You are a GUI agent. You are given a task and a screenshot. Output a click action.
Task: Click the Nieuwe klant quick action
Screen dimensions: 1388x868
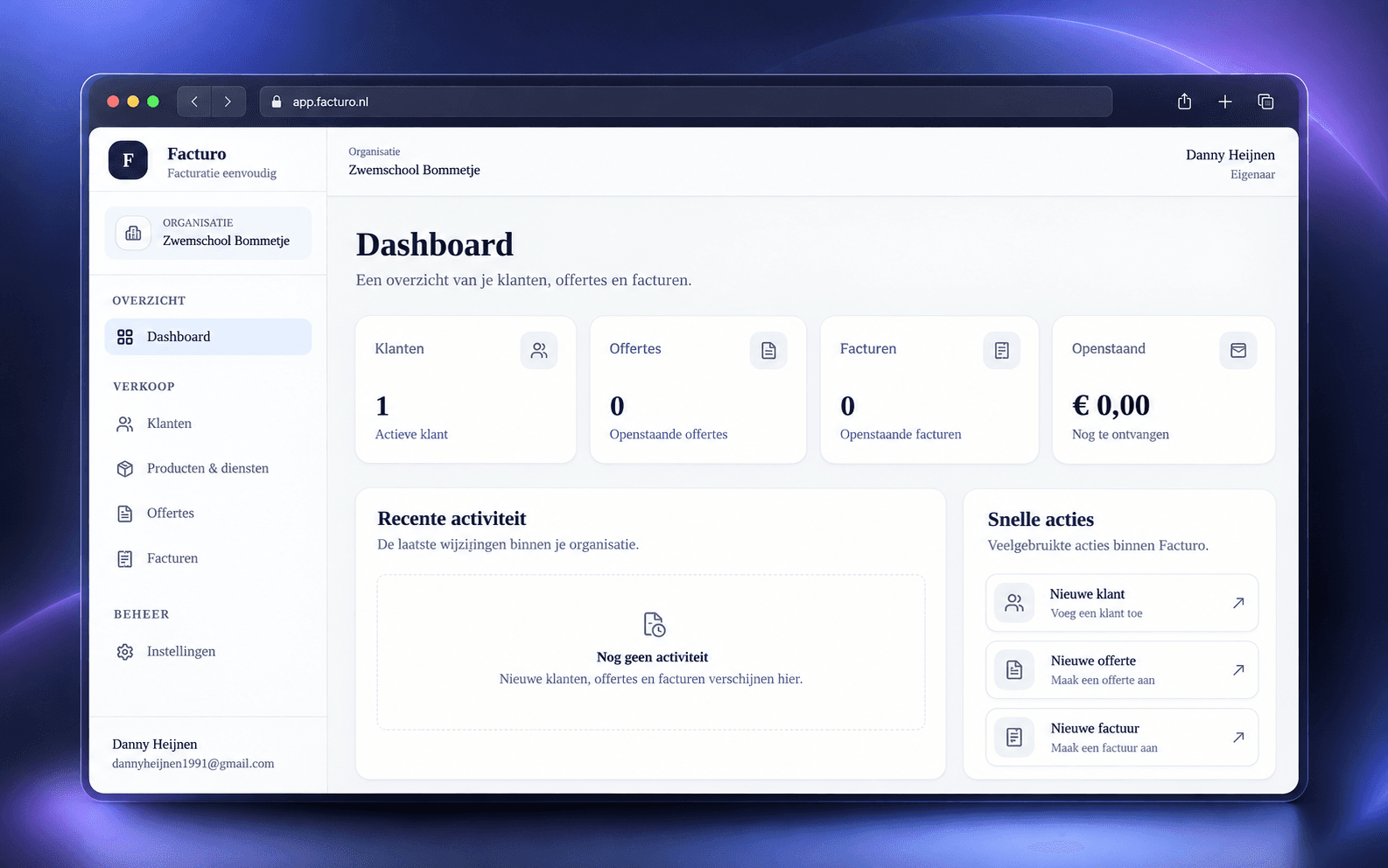pos(1122,603)
